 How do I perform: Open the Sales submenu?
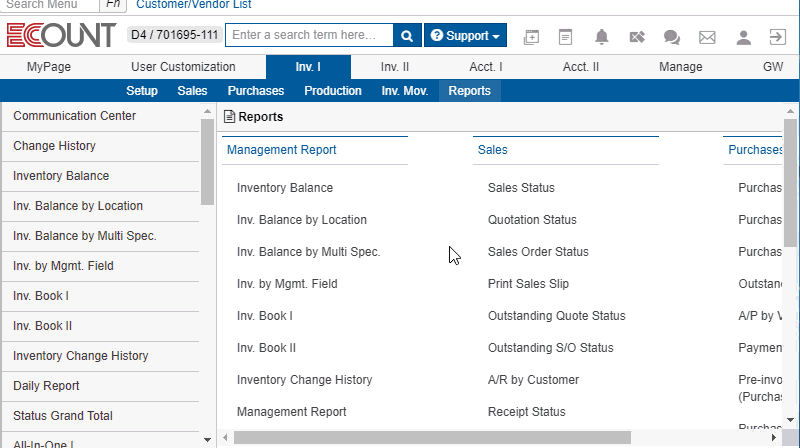[192, 91]
